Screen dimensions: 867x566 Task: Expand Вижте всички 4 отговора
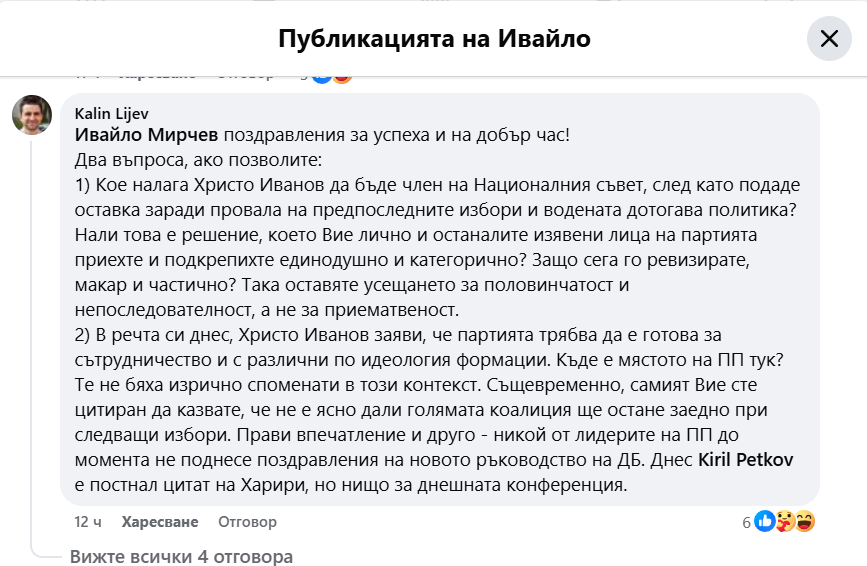click(181, 556)
